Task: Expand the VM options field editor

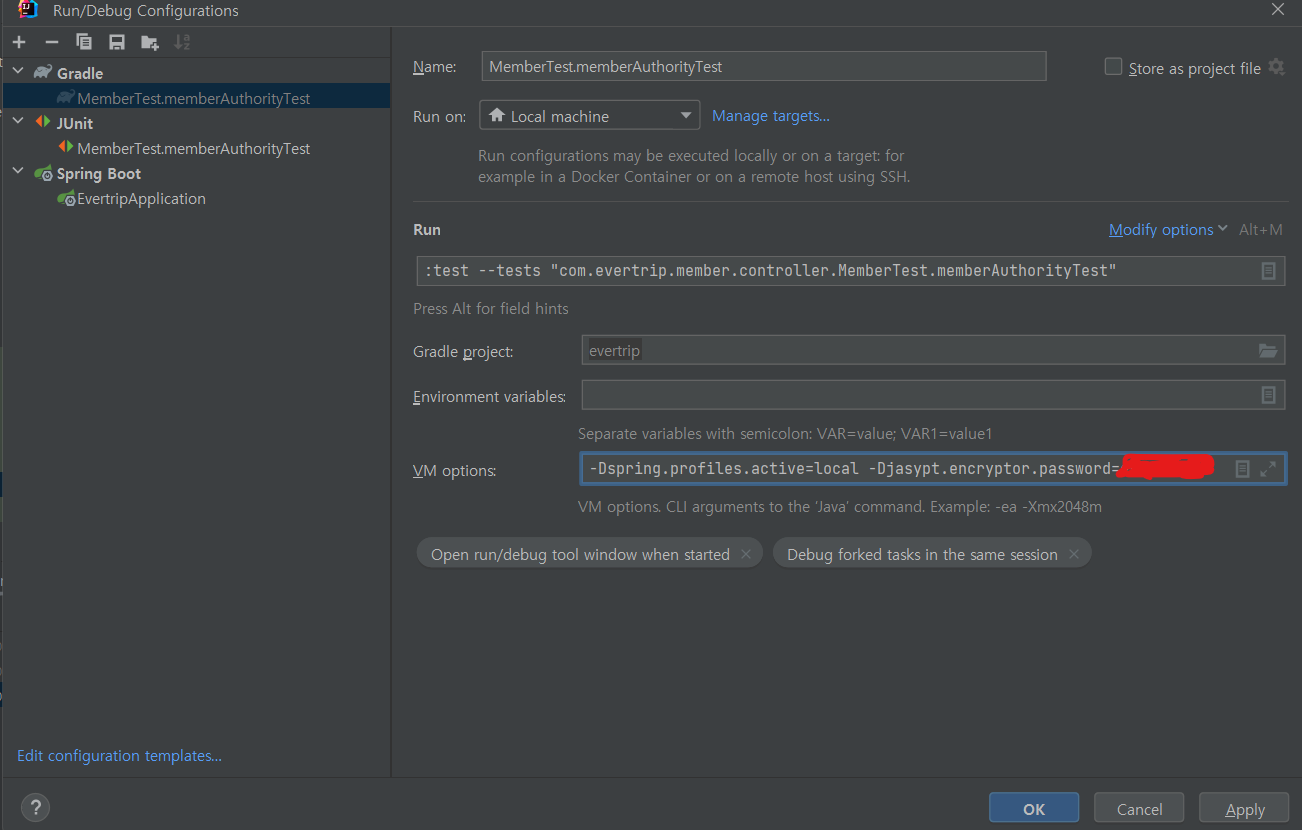Action: [x=1268, y=469]
